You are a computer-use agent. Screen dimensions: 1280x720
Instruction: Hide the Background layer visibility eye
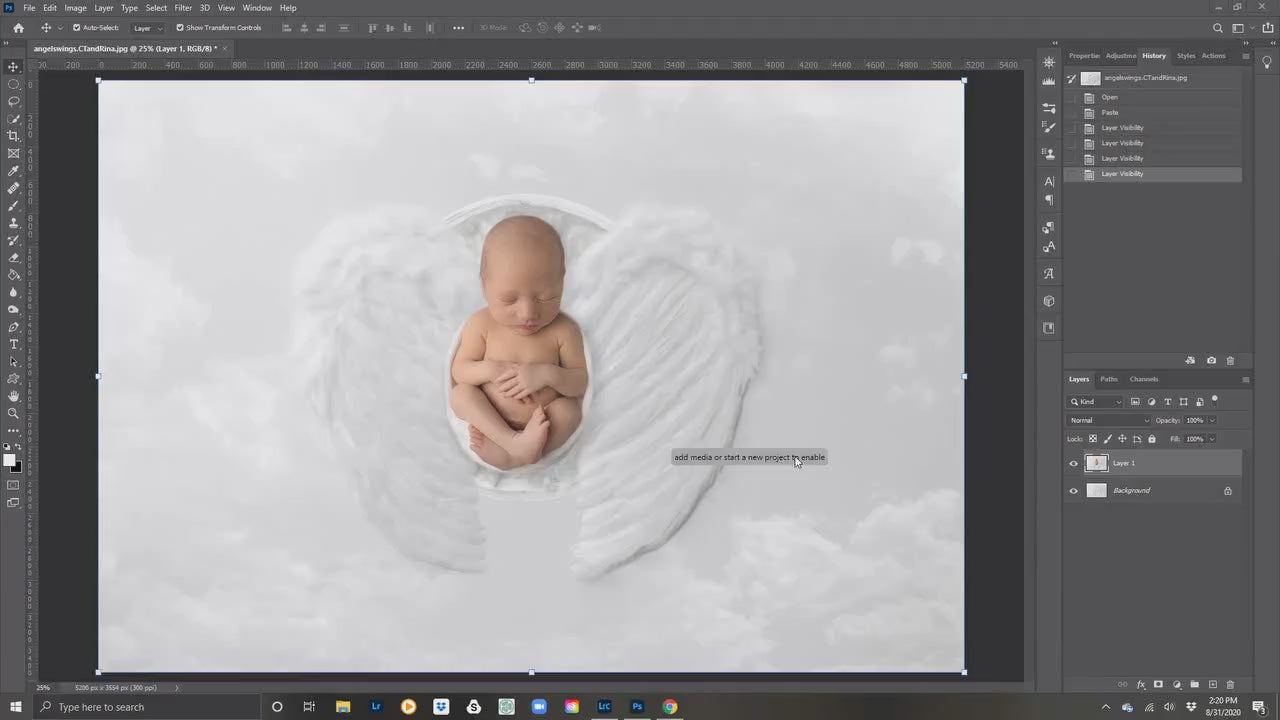(1073, 490)
